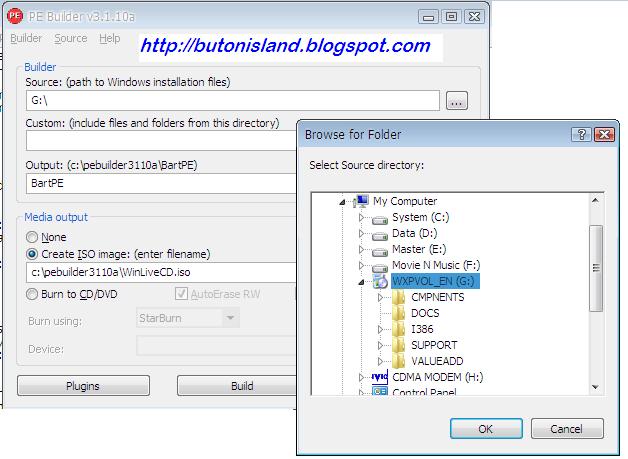Click the Source path browse (...) button
The height and width of the screenshot is (459, 628).
point(457,101)
